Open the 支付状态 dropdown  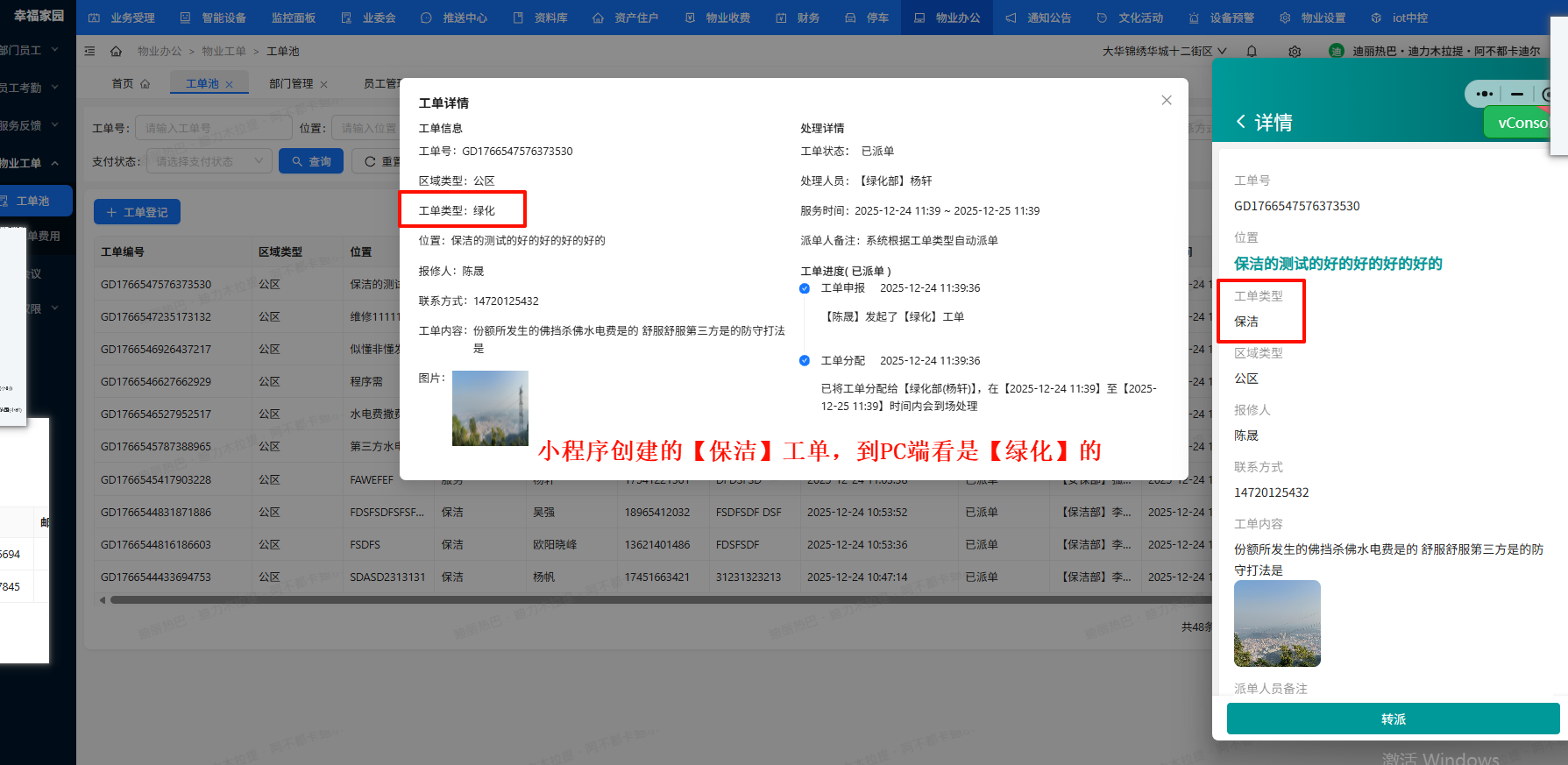[x=209, y=161]
